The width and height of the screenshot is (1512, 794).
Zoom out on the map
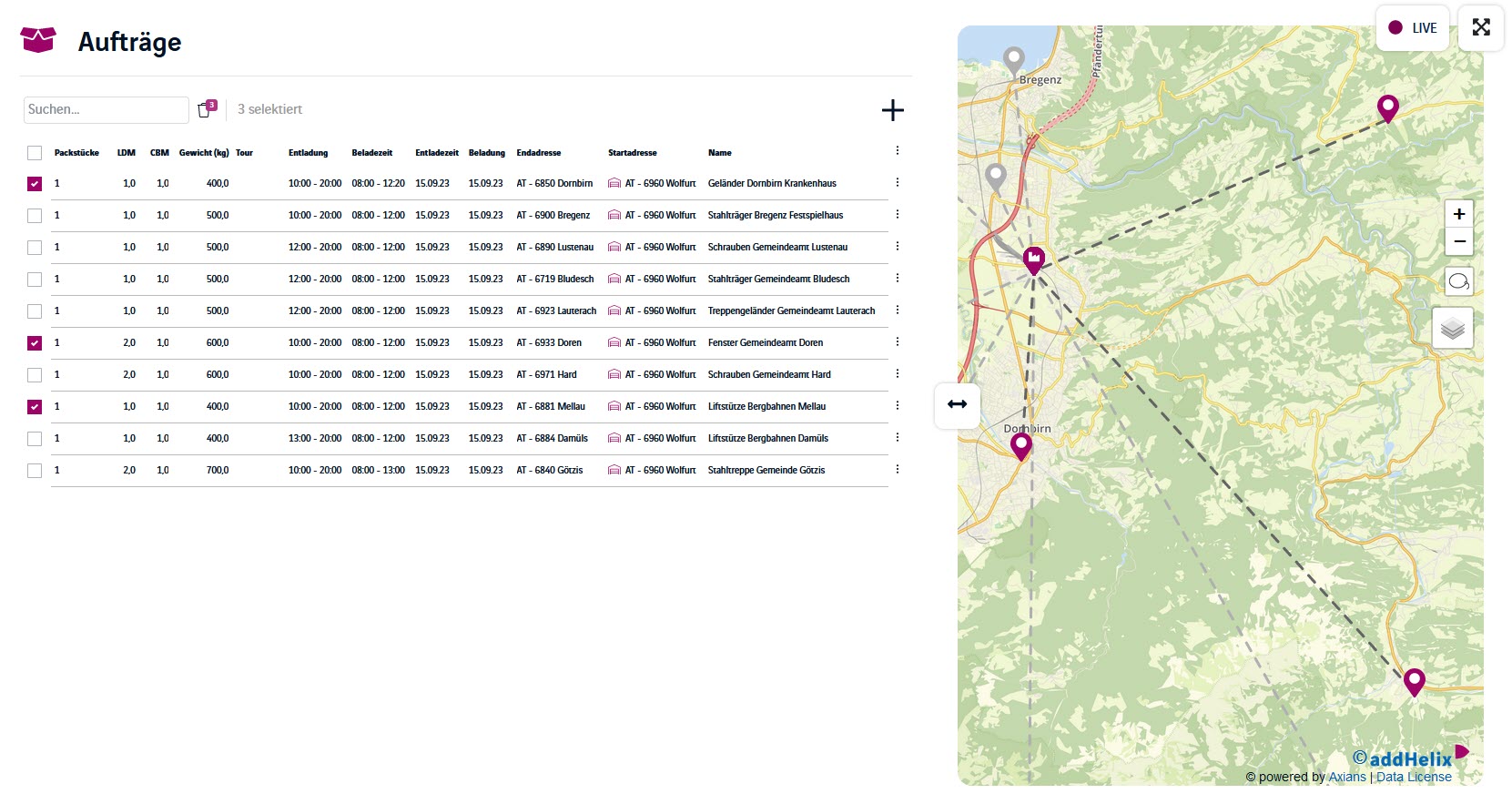tap(1458, 241)
